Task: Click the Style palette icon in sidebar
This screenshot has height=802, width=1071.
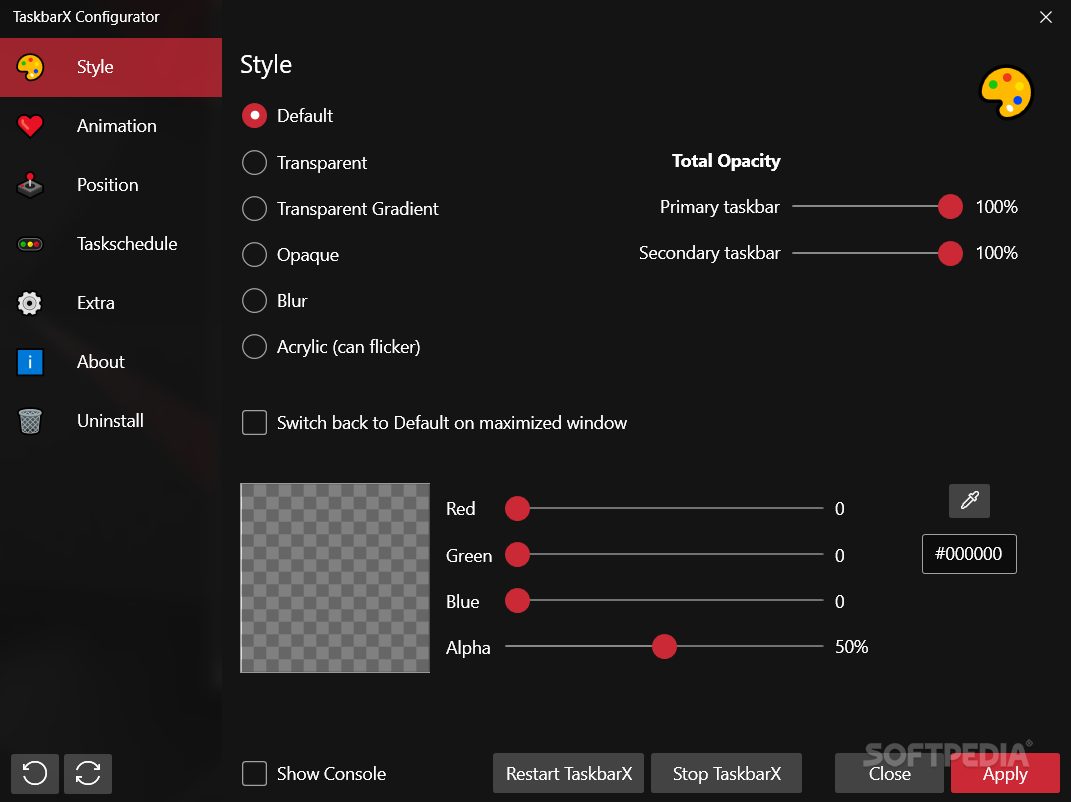Action: click(x=30, y=67)
